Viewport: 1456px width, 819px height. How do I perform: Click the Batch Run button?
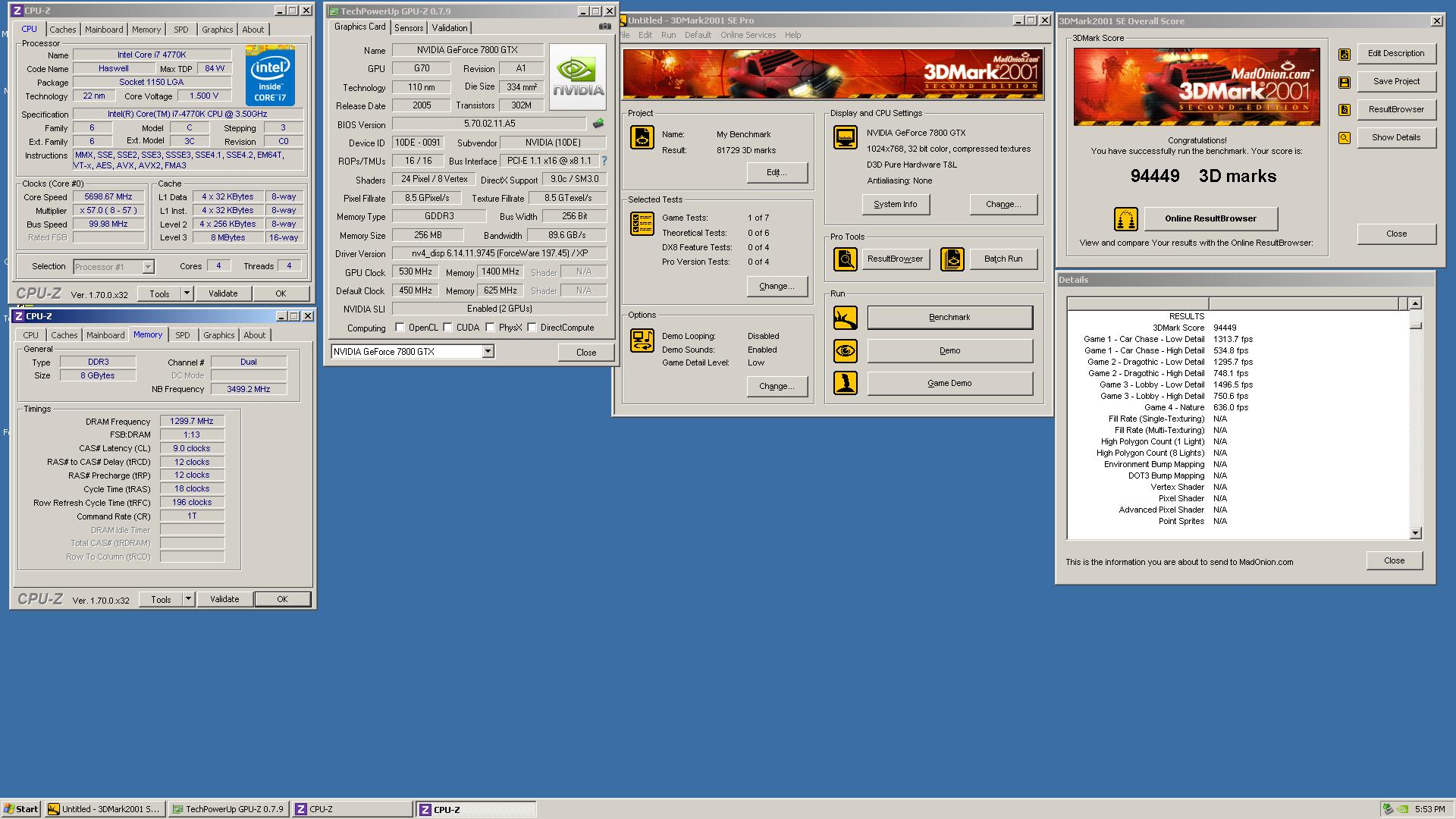(x=1003, y=259)
